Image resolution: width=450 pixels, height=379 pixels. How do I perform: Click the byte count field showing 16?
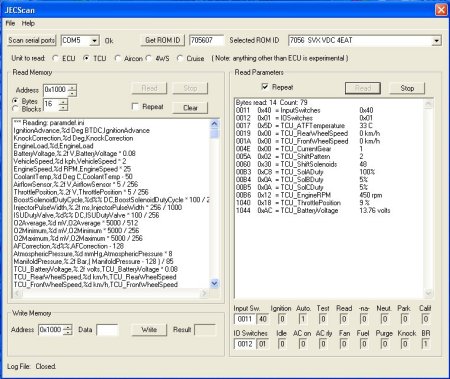click(x=51, y=104)
